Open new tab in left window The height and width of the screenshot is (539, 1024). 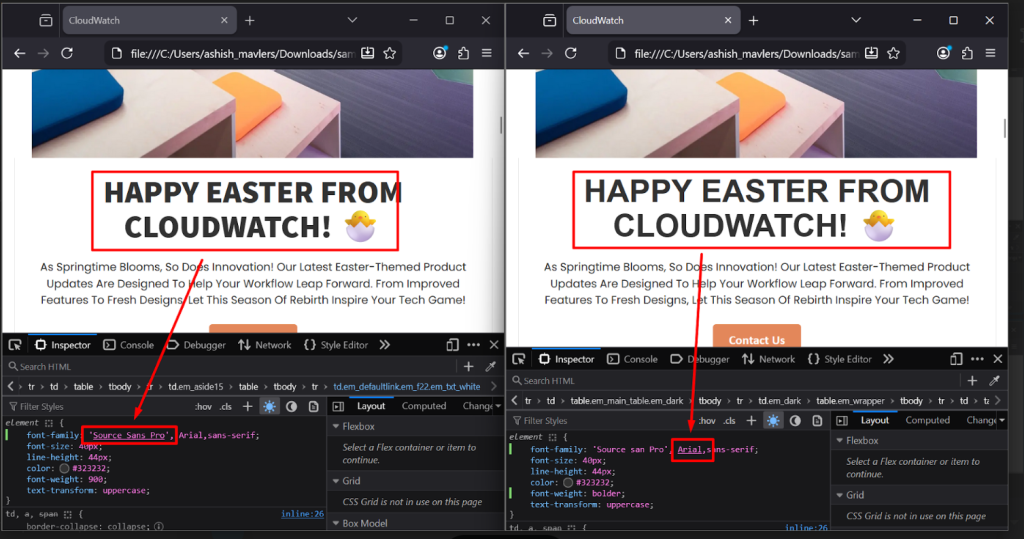pyautogui.click(x=249, y=20)
